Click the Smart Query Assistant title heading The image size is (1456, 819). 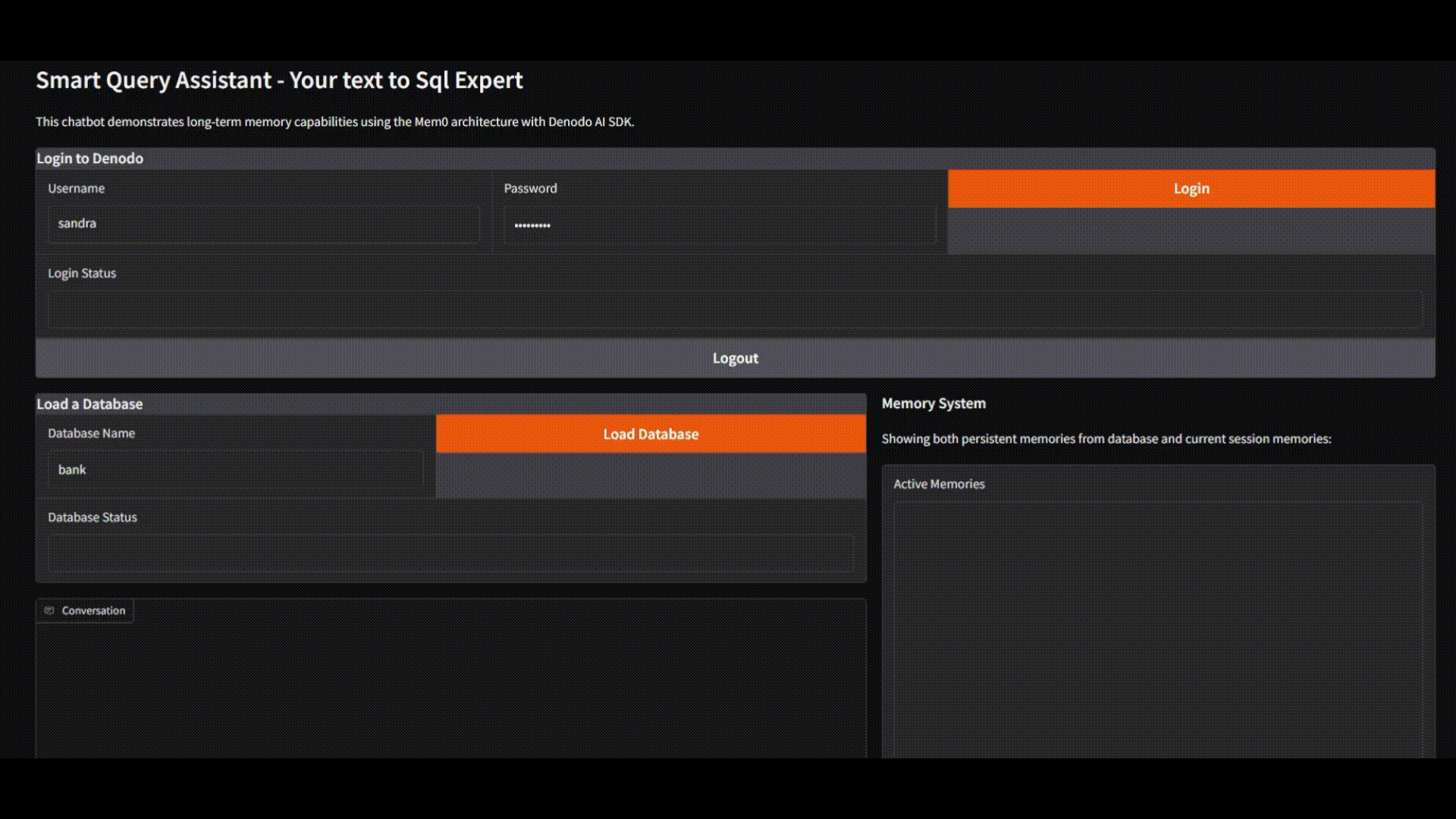click(x=279, y=80)
